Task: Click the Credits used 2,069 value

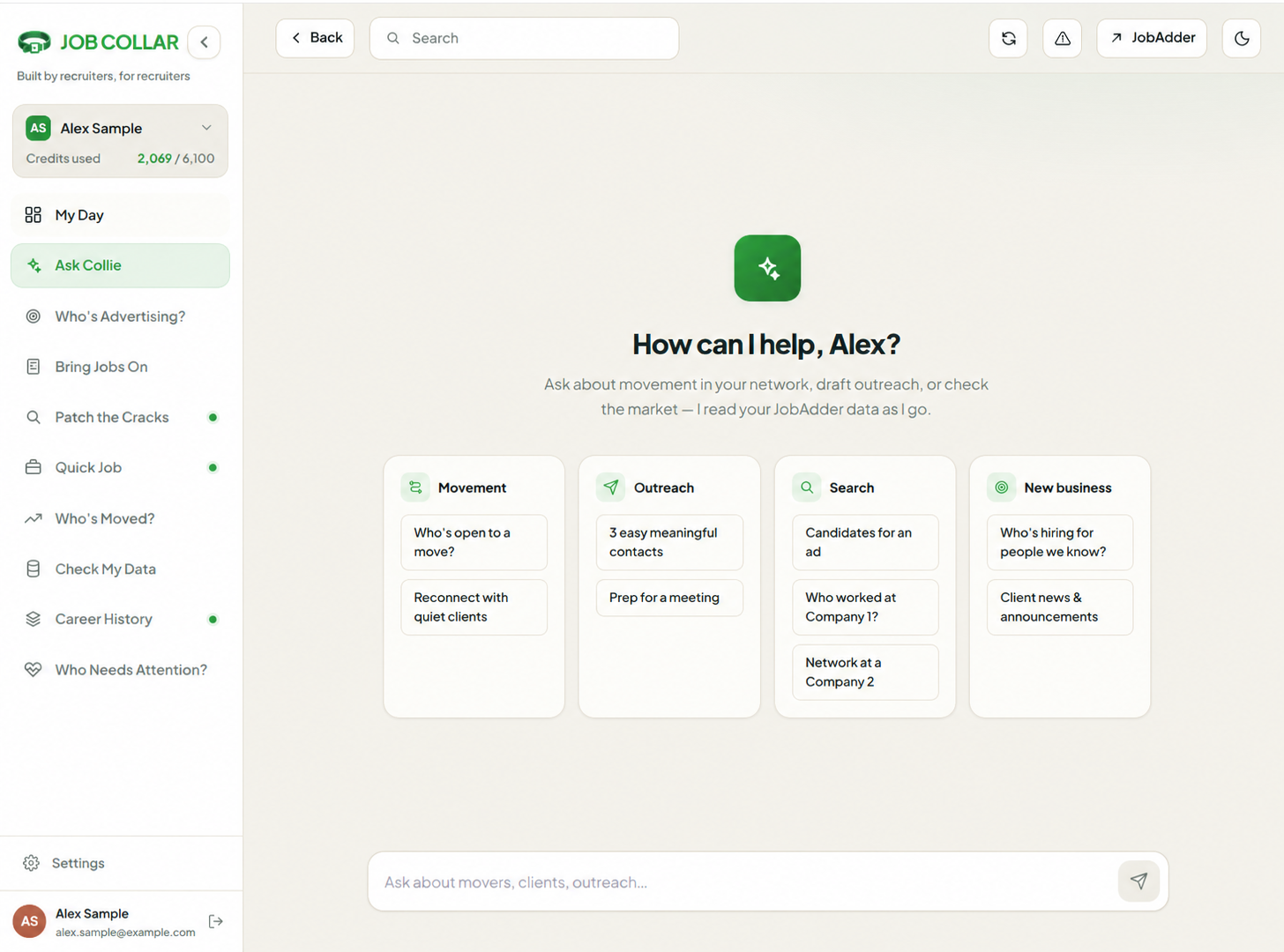Action: [154, 159]
